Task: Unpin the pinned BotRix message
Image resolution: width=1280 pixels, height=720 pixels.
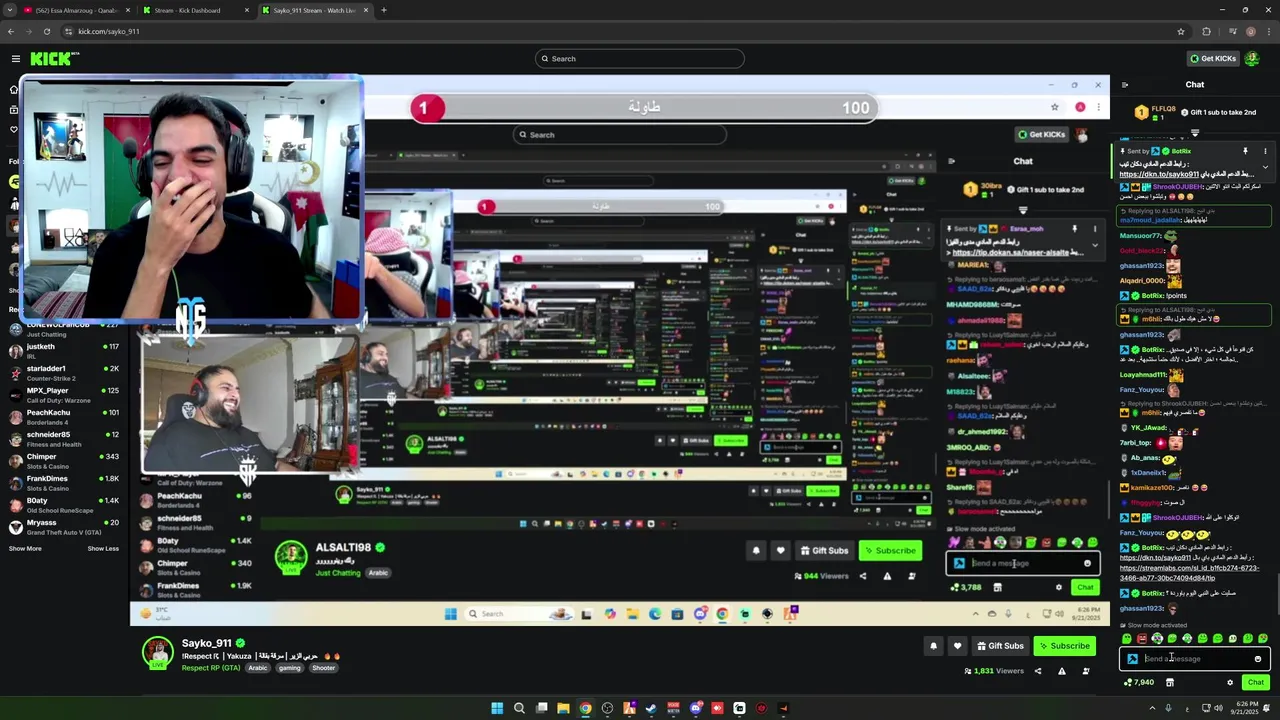Action: click(1245, 151)
